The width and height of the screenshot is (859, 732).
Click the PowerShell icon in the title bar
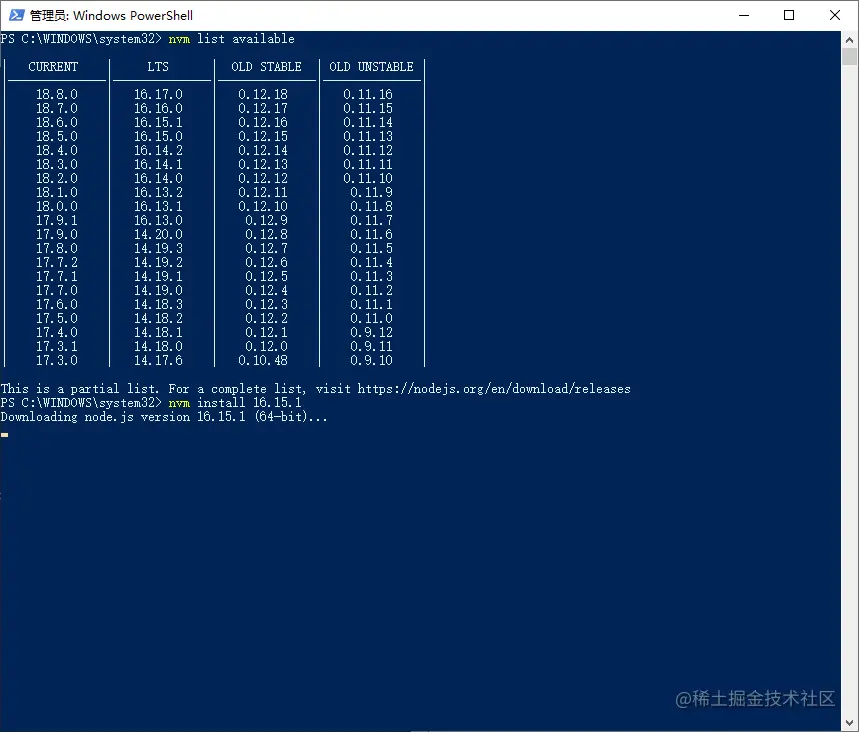click(16, 15)
